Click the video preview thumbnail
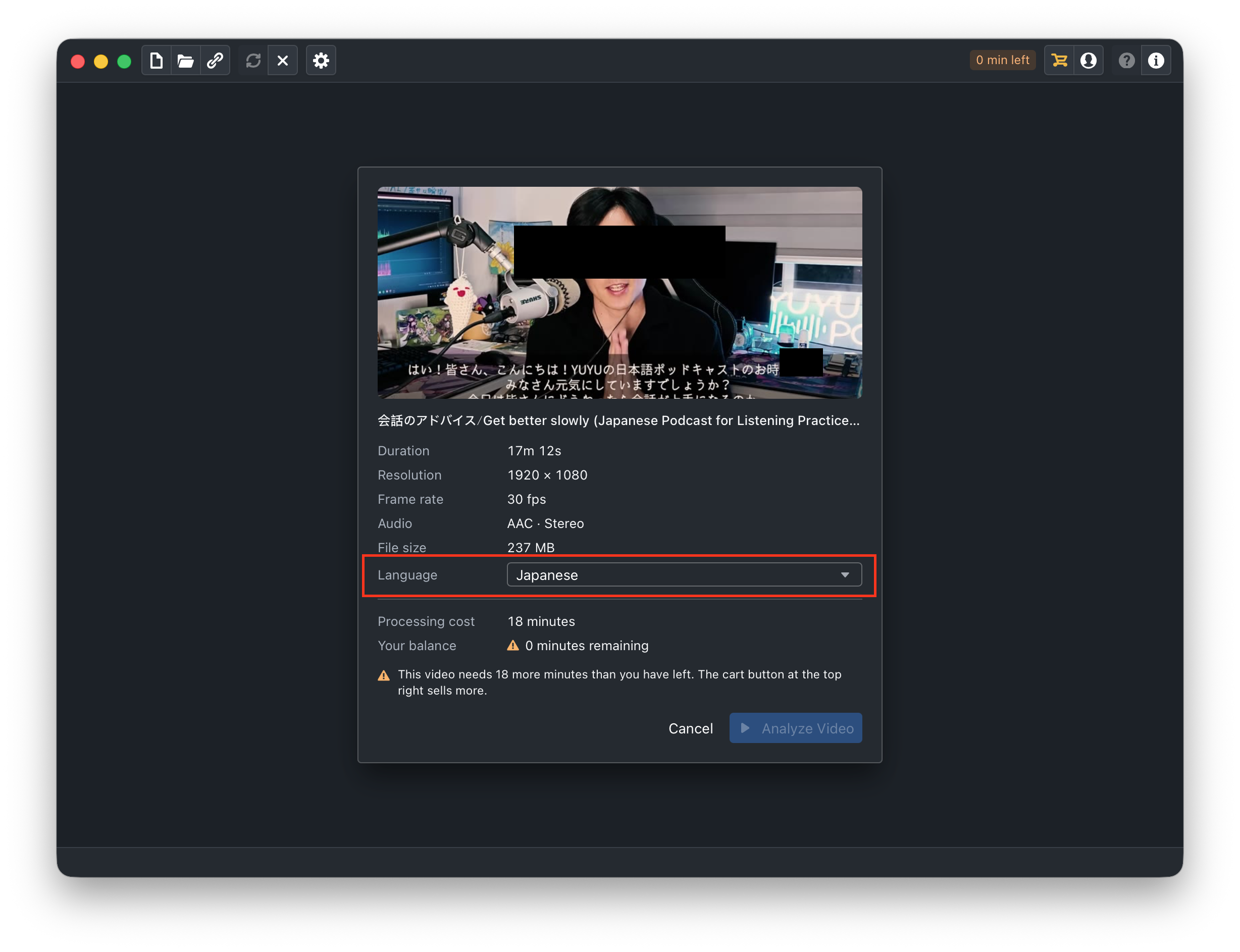Image resolution: width=1240 pixels, height=952 pixels. pos(619,292)
